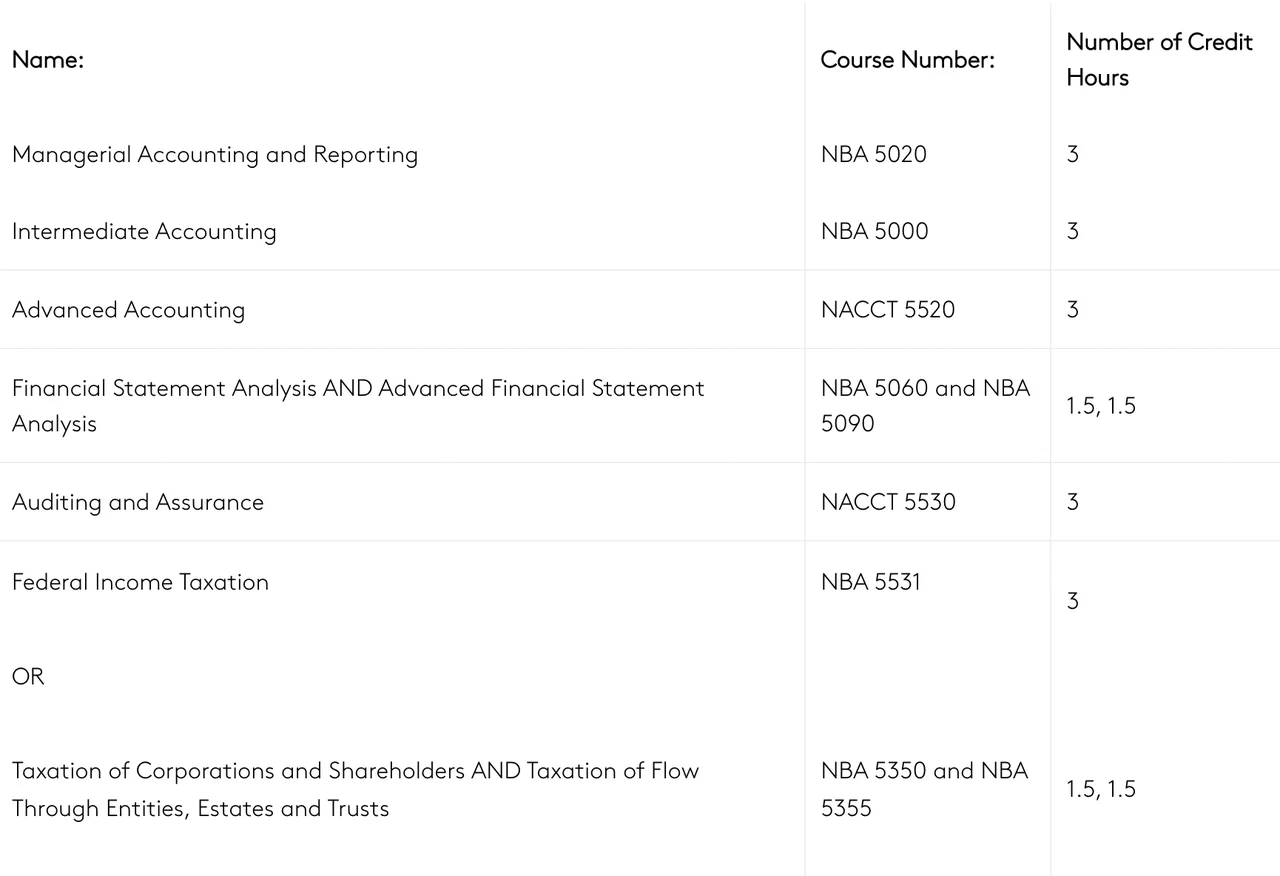Click credit hours for Financial Statement Analysis row

pyautogui.click(x=1100, y=406)
